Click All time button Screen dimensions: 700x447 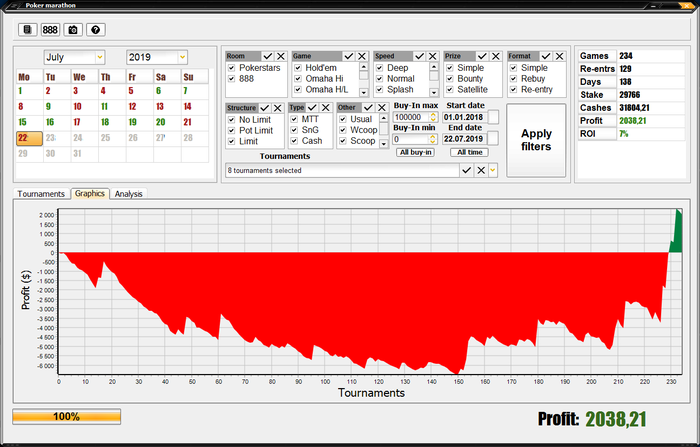470,152
